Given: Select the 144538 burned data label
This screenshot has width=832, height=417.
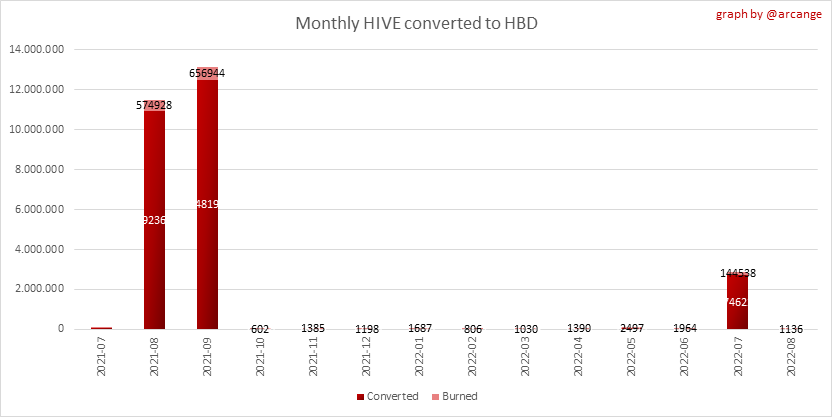Looking at the screenshot, I should [x=739, y=272].
